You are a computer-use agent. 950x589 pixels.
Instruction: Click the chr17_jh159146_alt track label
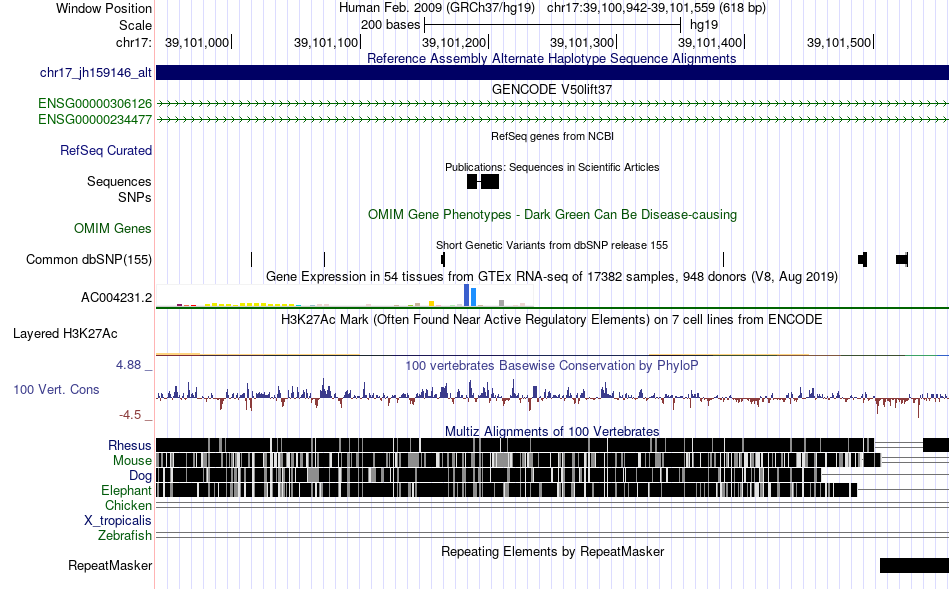point(96,73)
